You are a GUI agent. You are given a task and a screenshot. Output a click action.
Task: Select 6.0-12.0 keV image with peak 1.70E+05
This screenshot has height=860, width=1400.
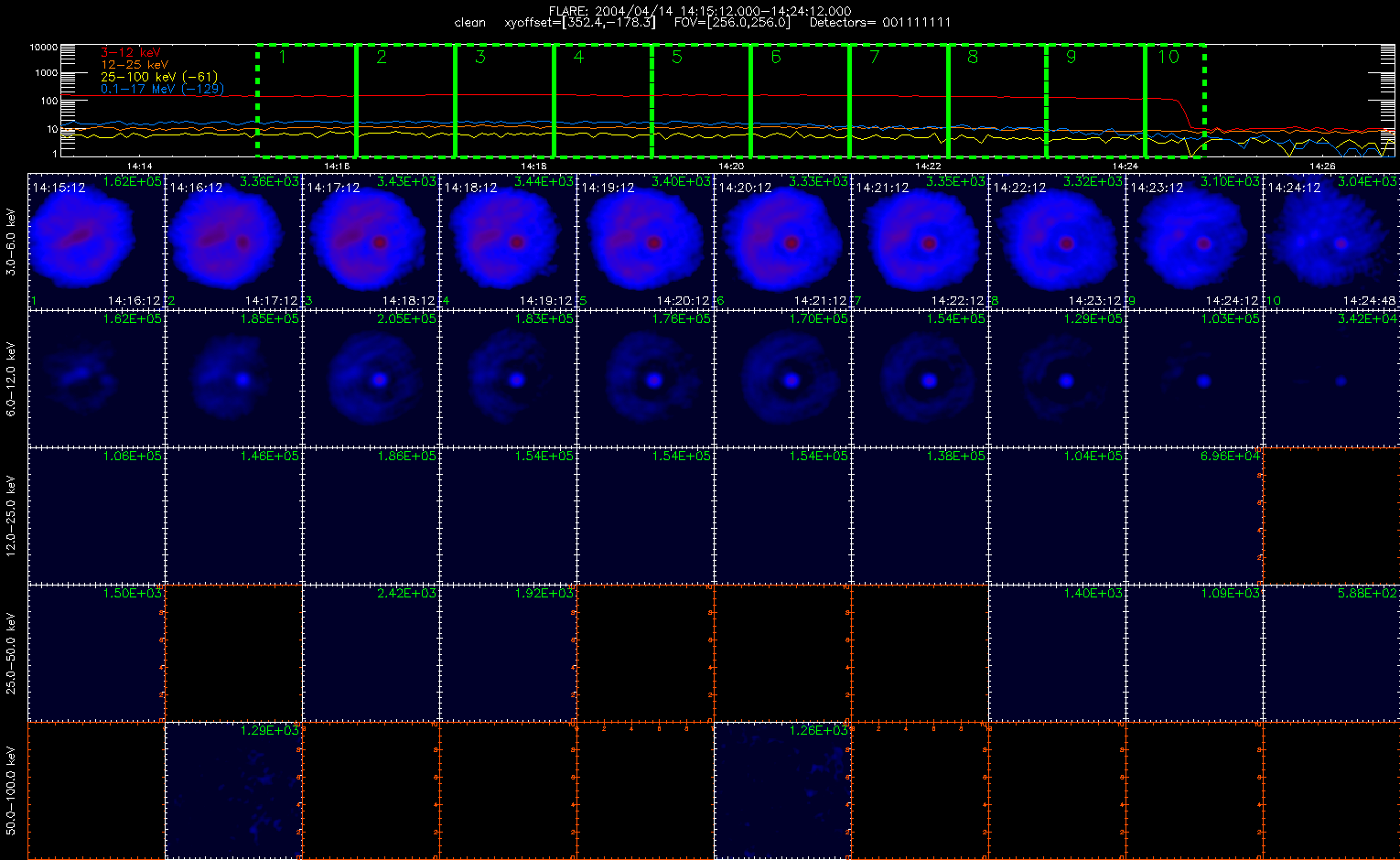click(x=782, y=378)
